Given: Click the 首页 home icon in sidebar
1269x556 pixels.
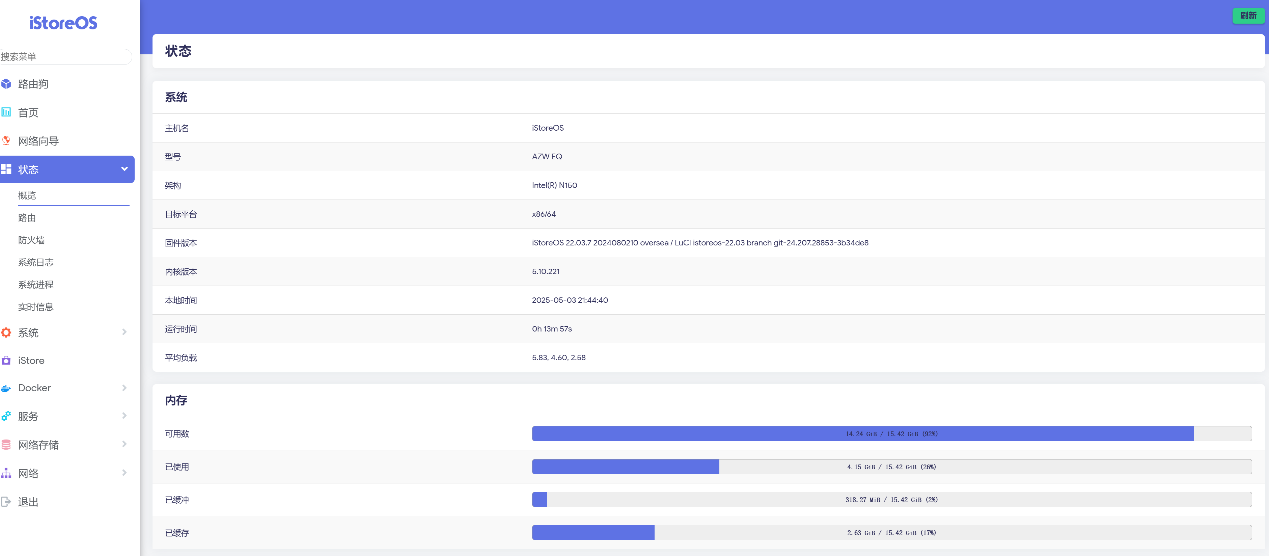Looking at the screenshot, I should pyautogui.click(x=7, y=113).
